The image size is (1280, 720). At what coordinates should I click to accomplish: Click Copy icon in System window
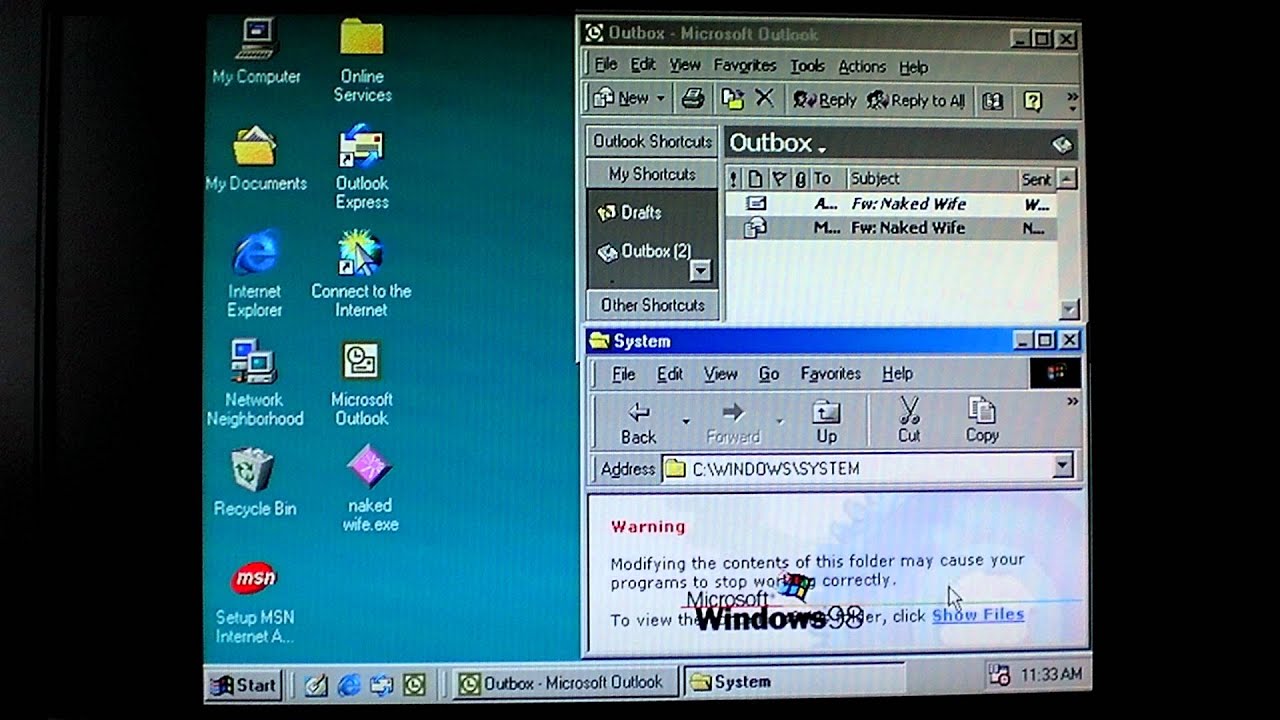[x=981, y=420]
